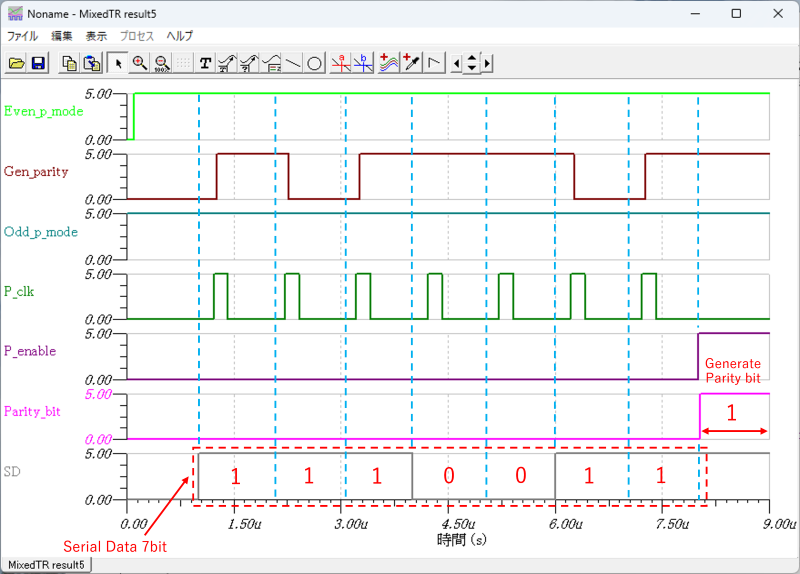Switch to the MixedTR result5 tab
800x574 pixels.
(46, 565)
